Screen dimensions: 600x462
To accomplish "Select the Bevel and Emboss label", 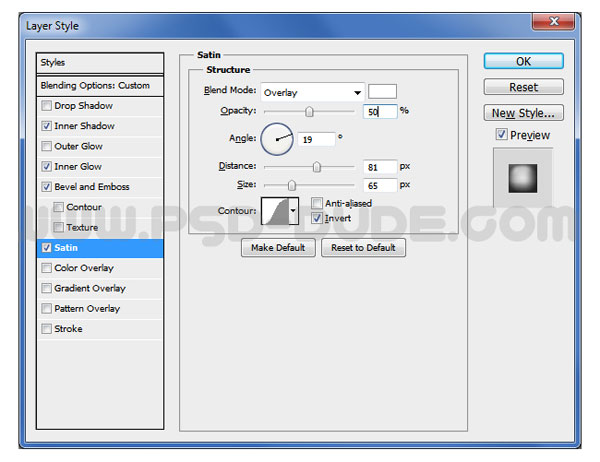I will click(x=92, y=186).
